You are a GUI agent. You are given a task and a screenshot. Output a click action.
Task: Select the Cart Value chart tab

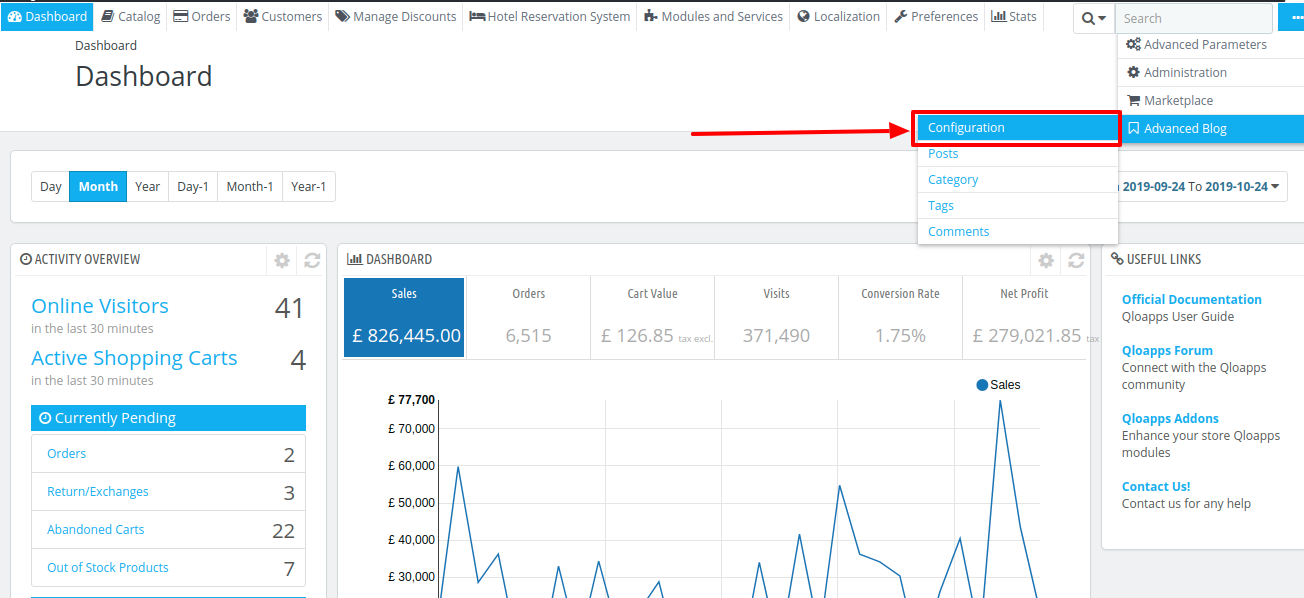click(x=652, y=318)
